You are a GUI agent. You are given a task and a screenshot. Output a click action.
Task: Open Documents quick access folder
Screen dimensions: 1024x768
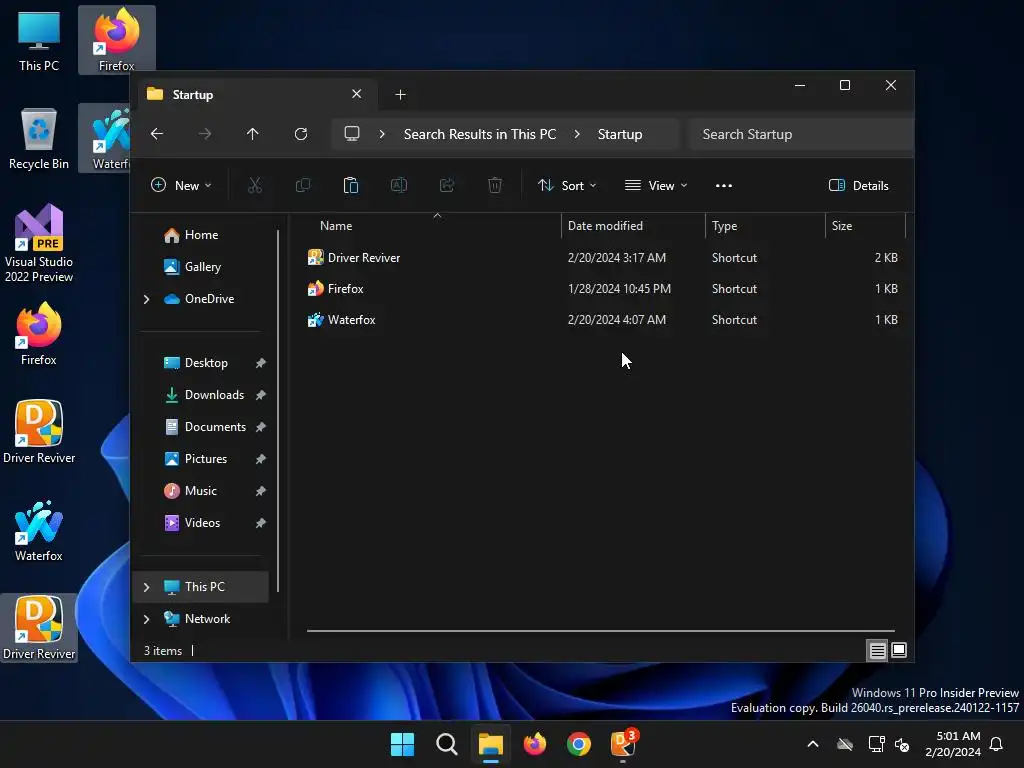point(215,427)
